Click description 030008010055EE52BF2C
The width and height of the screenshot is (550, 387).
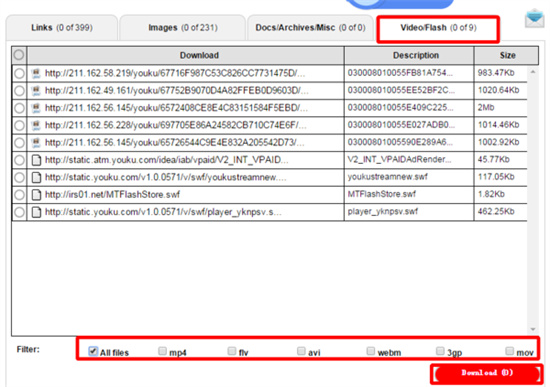pyautogui.click(x=401, y=90)
